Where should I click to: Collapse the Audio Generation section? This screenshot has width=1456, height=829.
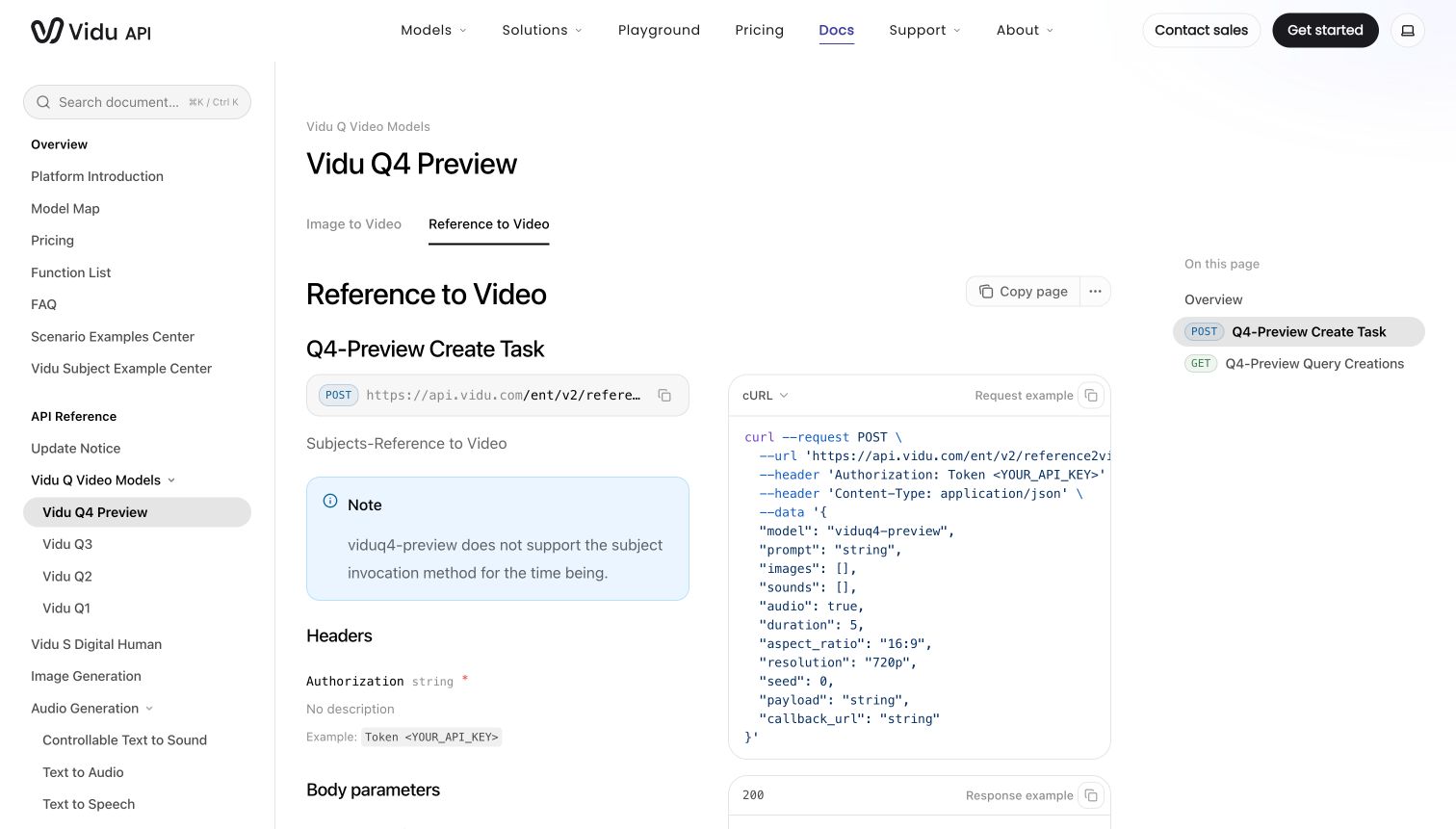[91, 709]
